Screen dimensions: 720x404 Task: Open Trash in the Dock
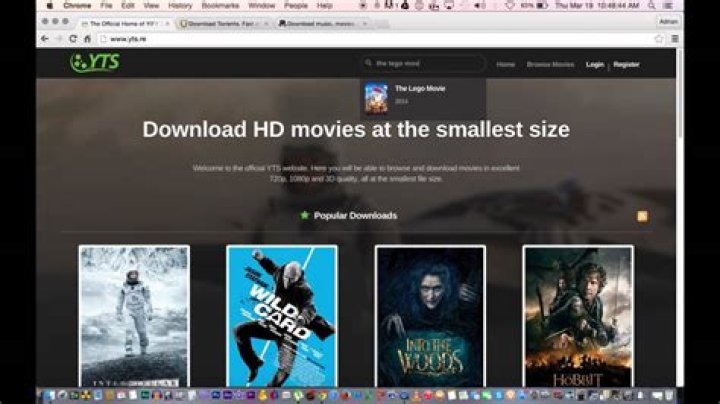[x=669, y=395]
